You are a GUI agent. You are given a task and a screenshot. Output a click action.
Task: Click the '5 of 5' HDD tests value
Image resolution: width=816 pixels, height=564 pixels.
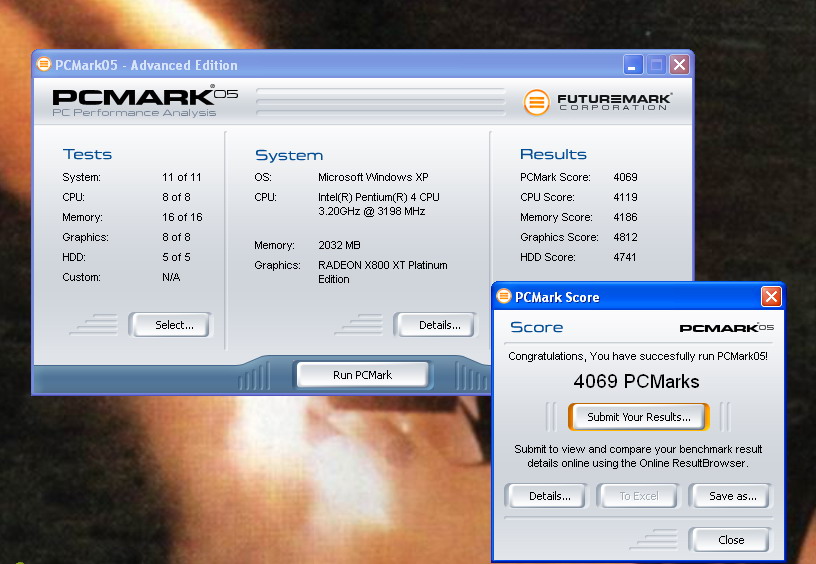tap(176, 258)
